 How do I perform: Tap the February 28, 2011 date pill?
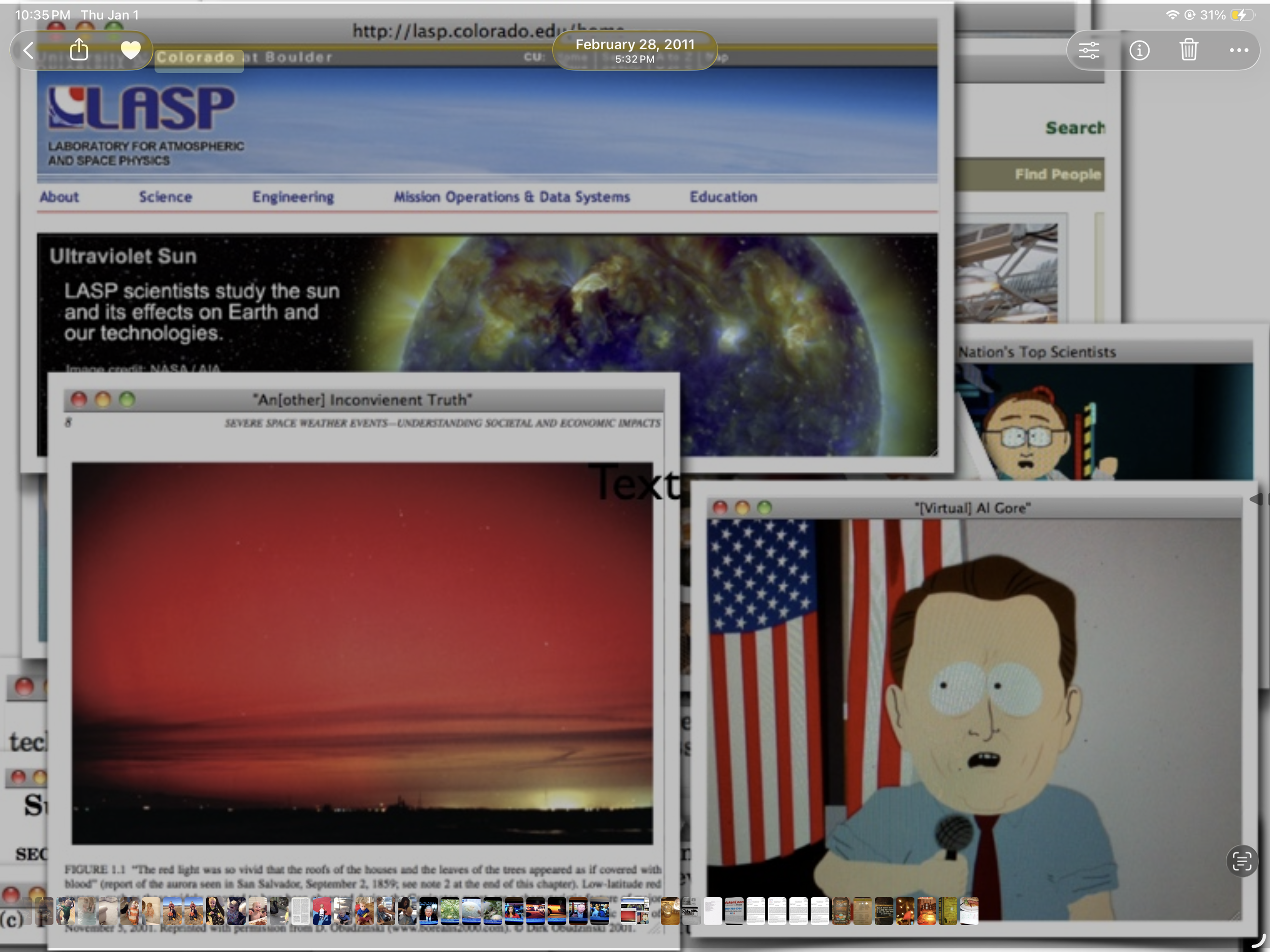tap(634, 50)
